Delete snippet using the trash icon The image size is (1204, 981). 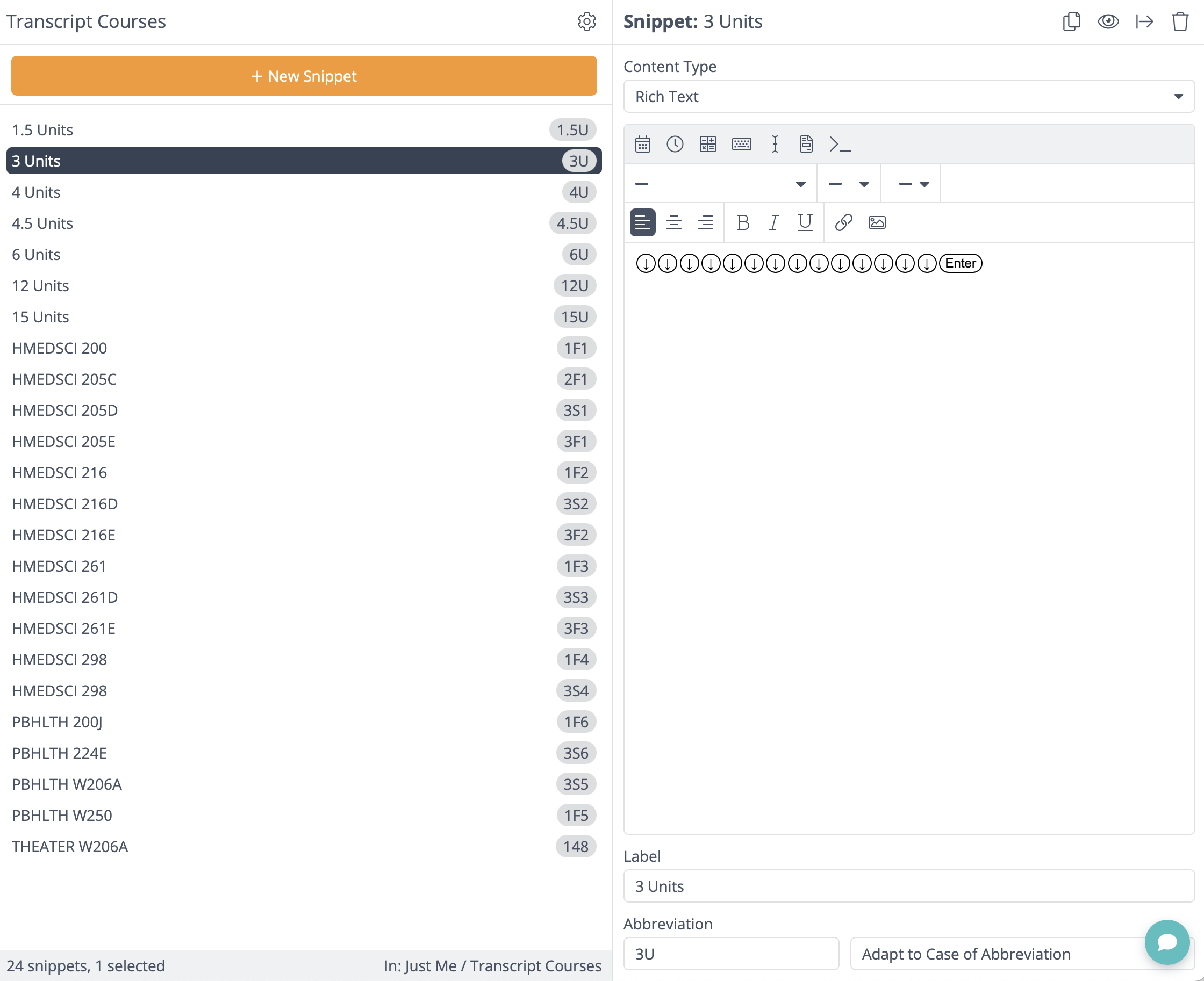[x=1180, y=21]
